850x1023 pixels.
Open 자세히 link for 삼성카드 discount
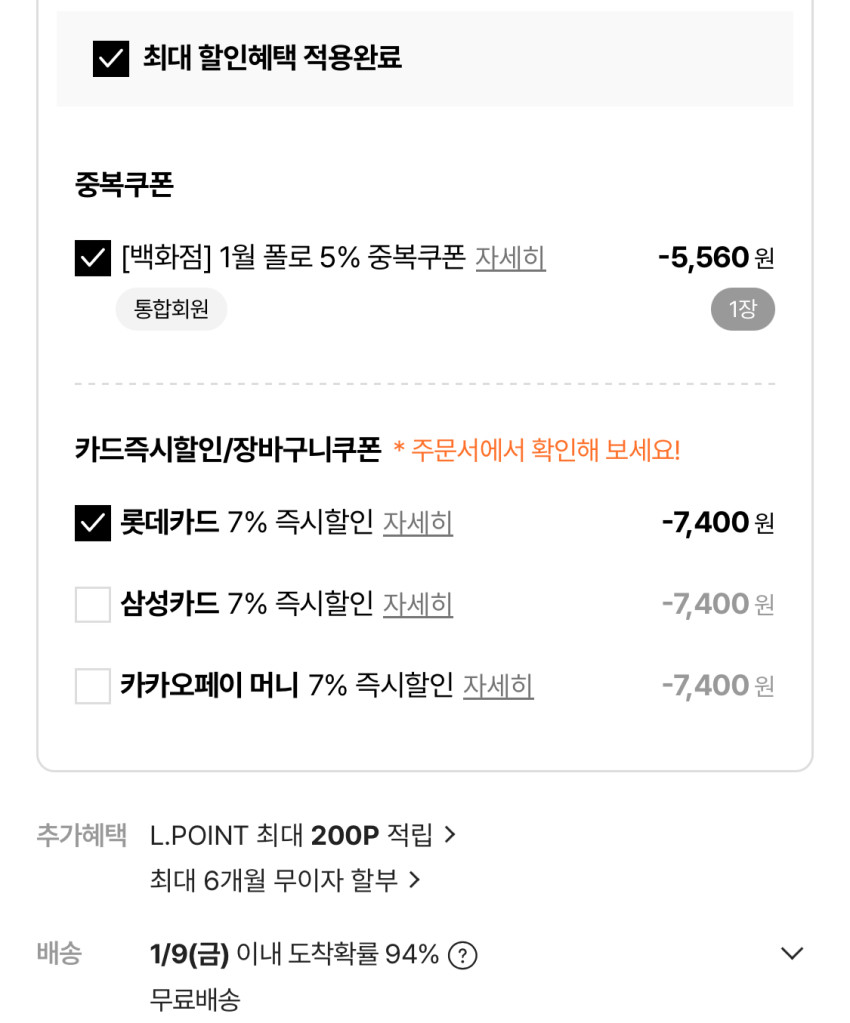point(418,604)
